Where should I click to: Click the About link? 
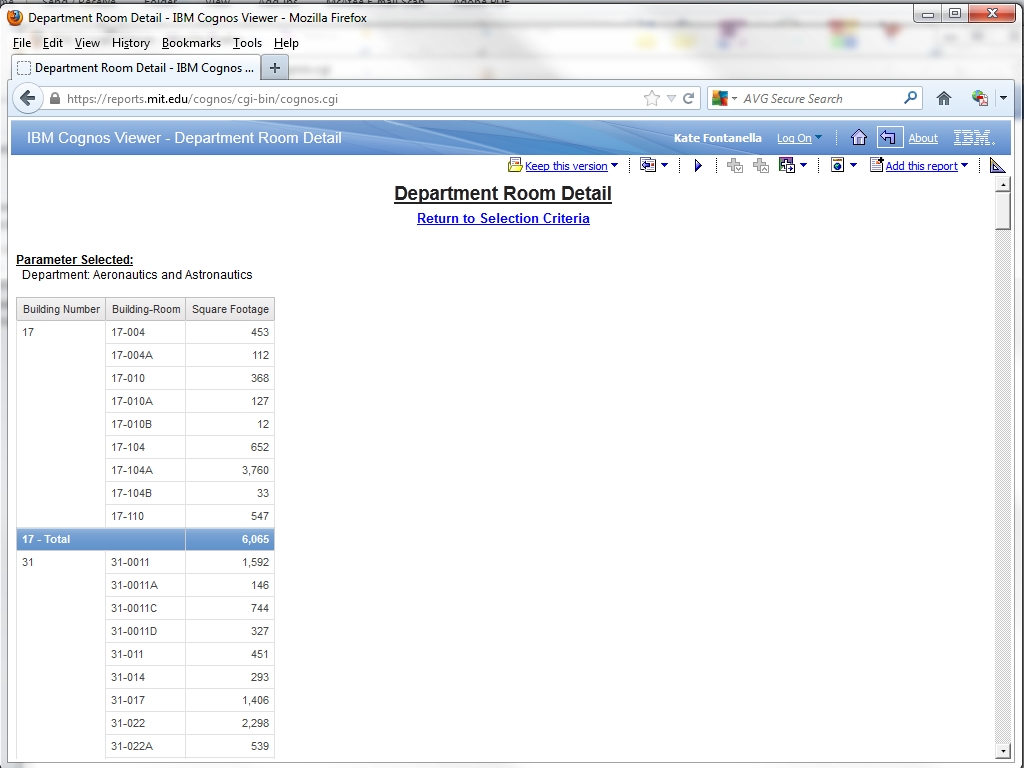point(922,138)
